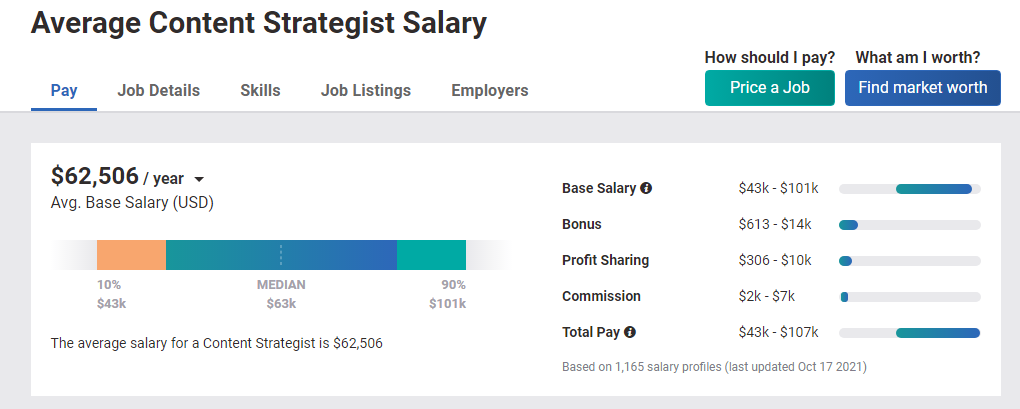Click the median marker on salary bar
This screenshot has height=409, width=1020.
[x=281, y=255]
